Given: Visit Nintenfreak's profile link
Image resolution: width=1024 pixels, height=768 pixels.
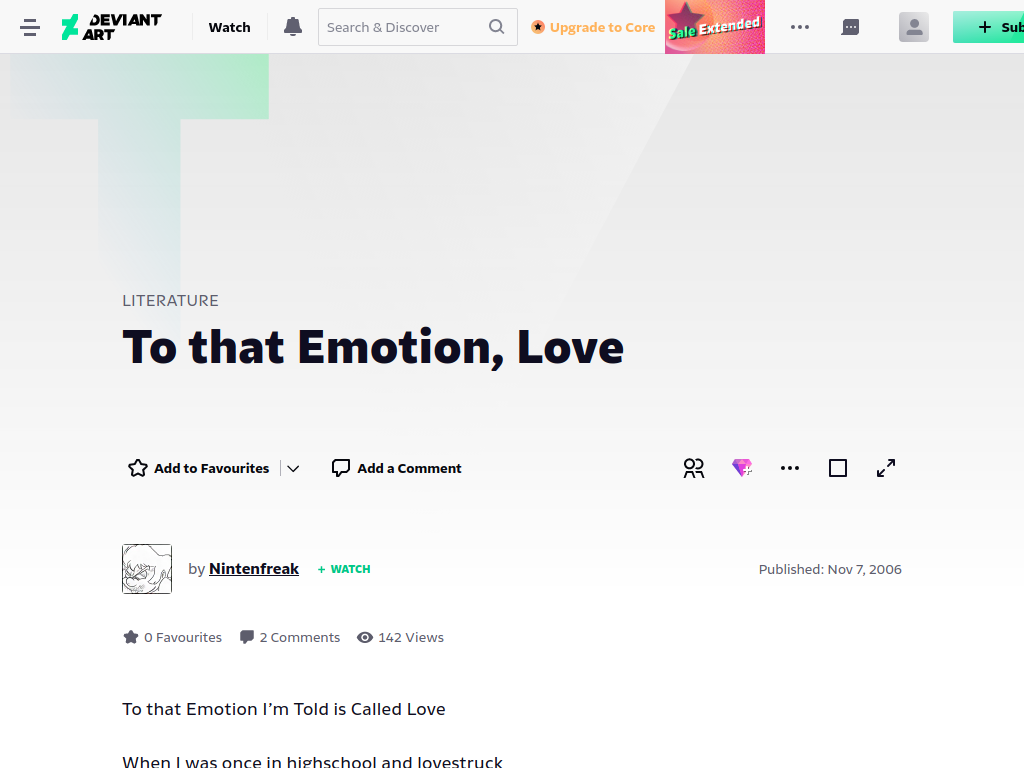Looking at the screenshot, I should 254,569.
